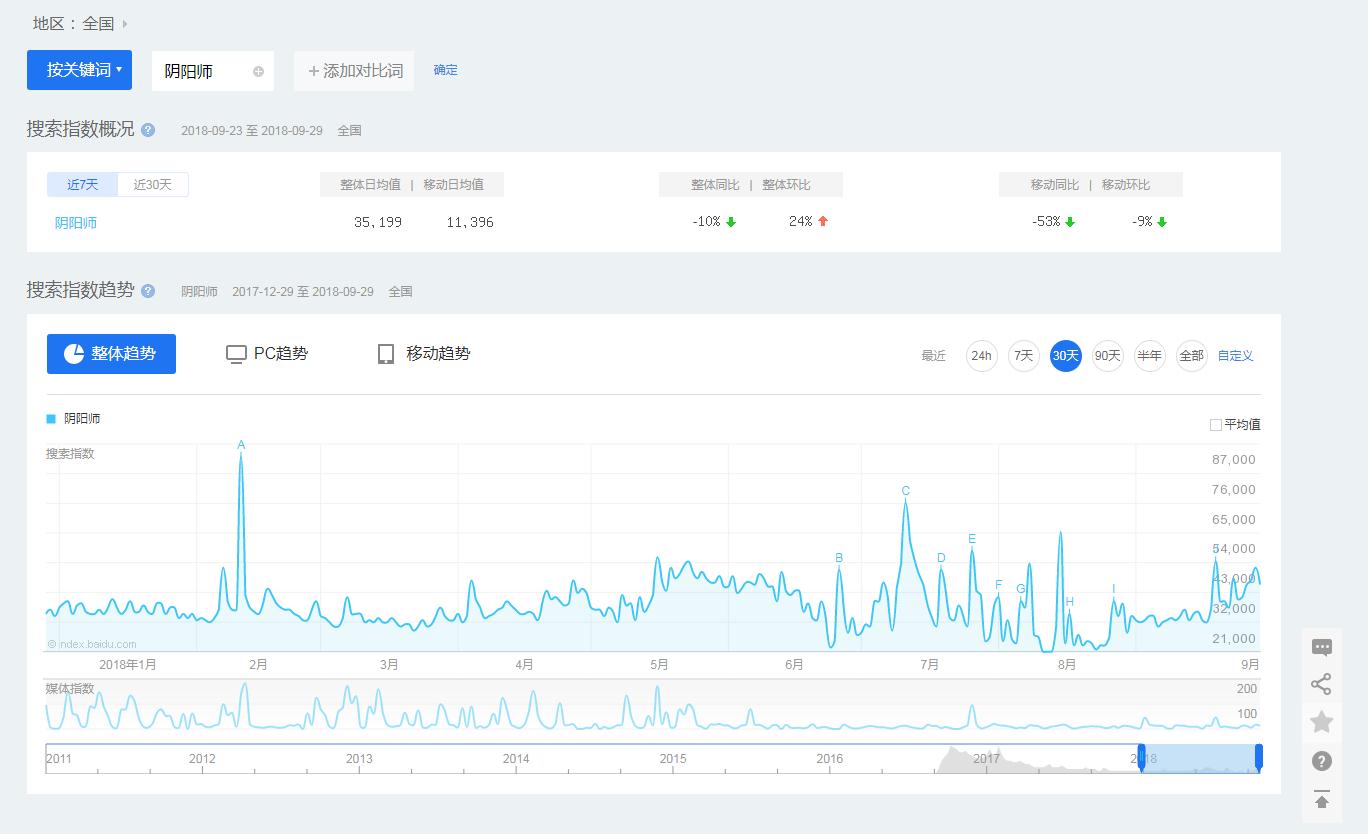Open the help question mark sidebar icon

pyautogui.click(x=1321, y=761)
